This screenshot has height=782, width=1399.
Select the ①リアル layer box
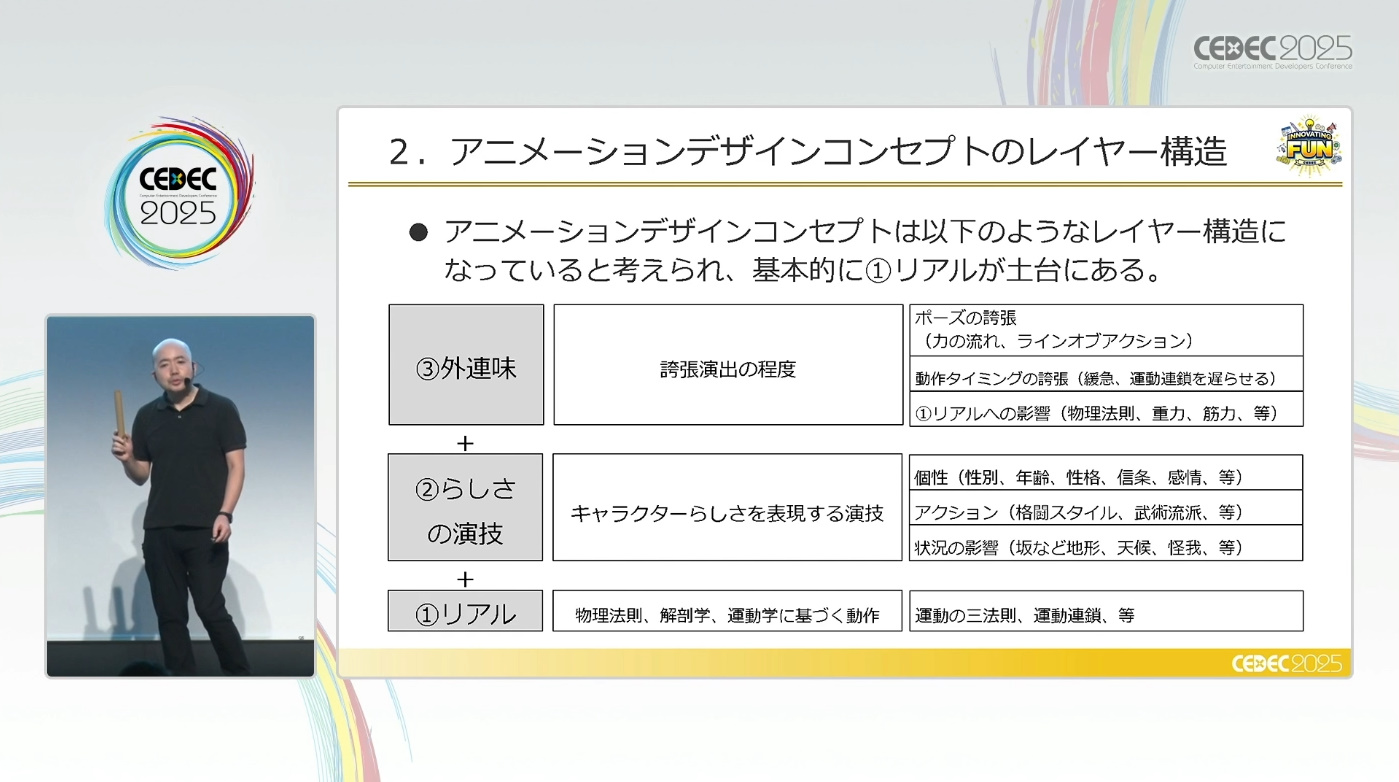pos(466,611)
